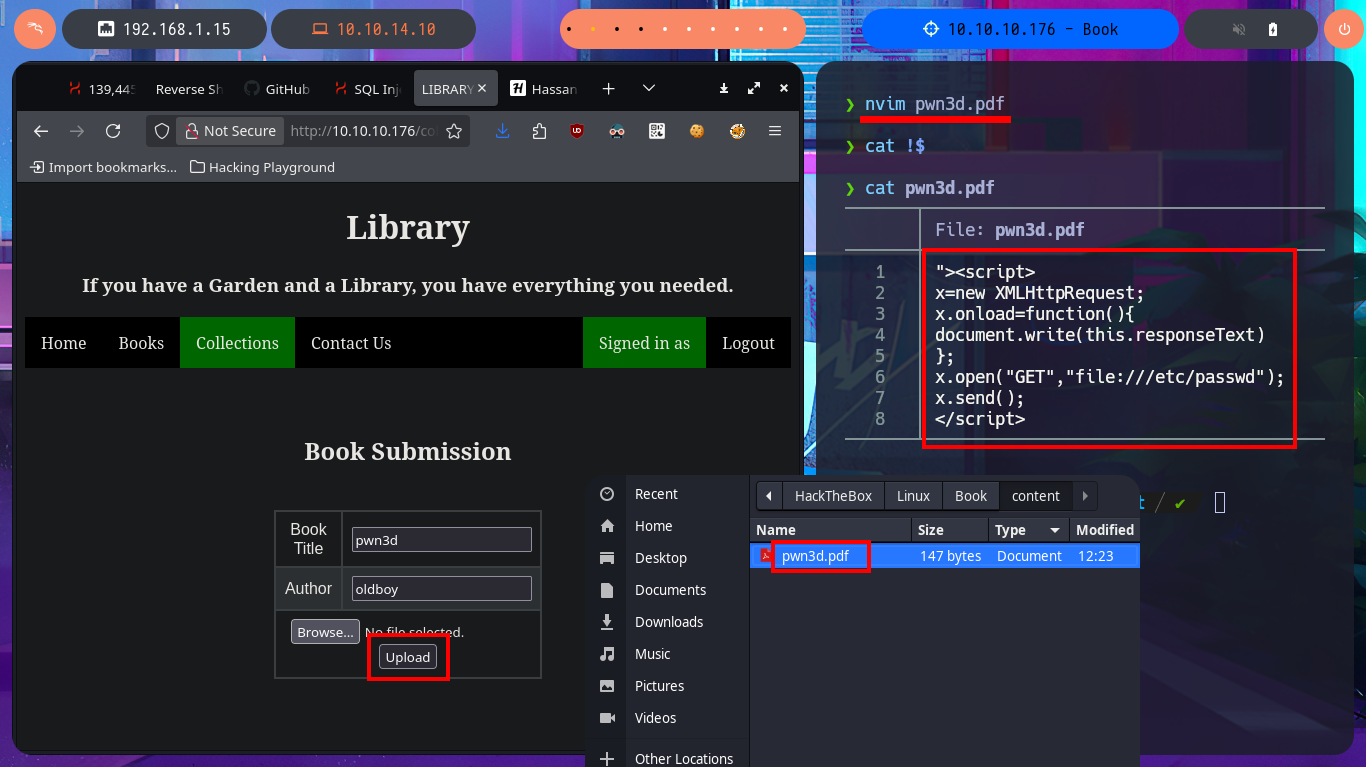Close the LIBRARY tab
1366x767 pixels.
(482, 89)
